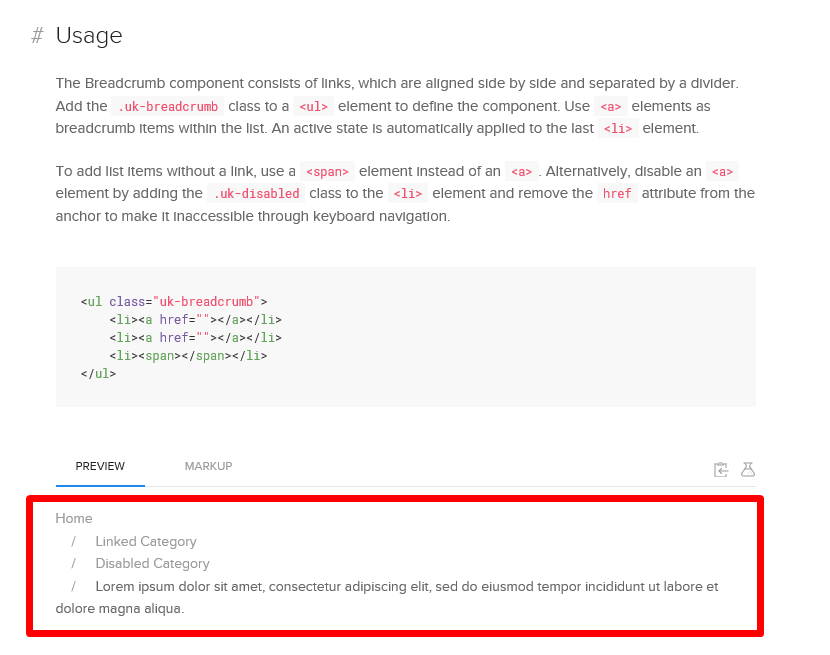Click the highlighted <ul> code element
This screenshot has height=655, width=830.
(313, 106)
